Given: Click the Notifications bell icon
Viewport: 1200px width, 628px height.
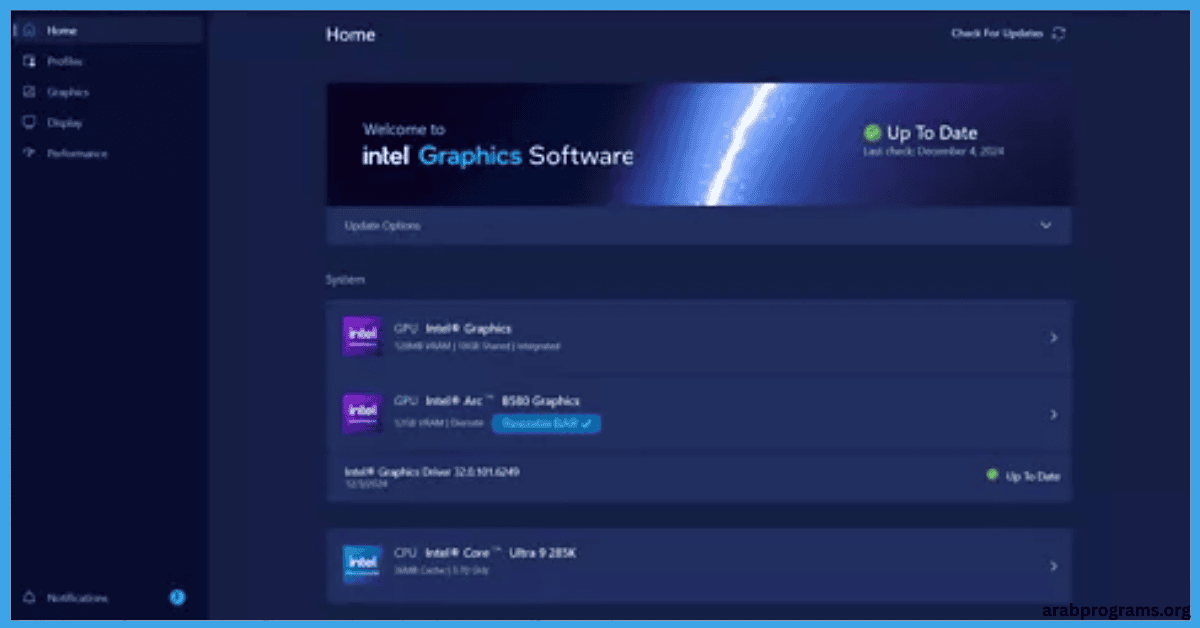Looking at the screenshot, I should click(29, 597).
